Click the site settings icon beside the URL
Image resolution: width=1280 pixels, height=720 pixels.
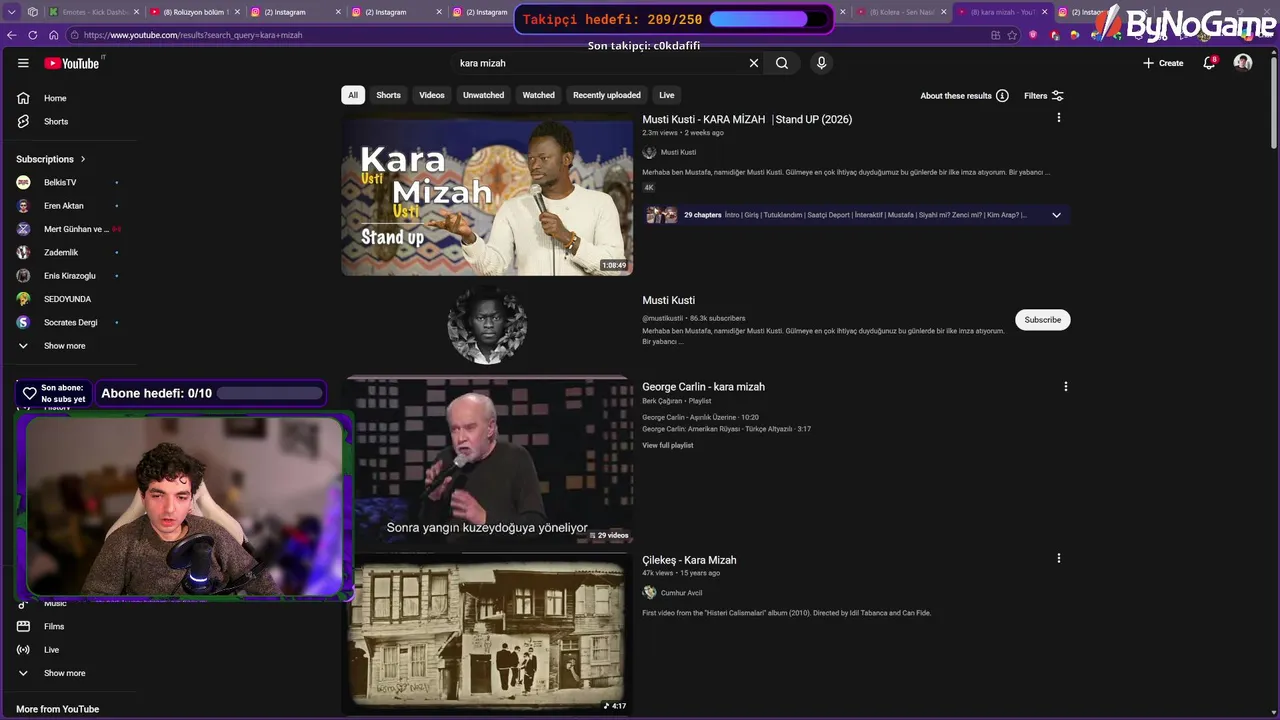[x=75, y=35]
